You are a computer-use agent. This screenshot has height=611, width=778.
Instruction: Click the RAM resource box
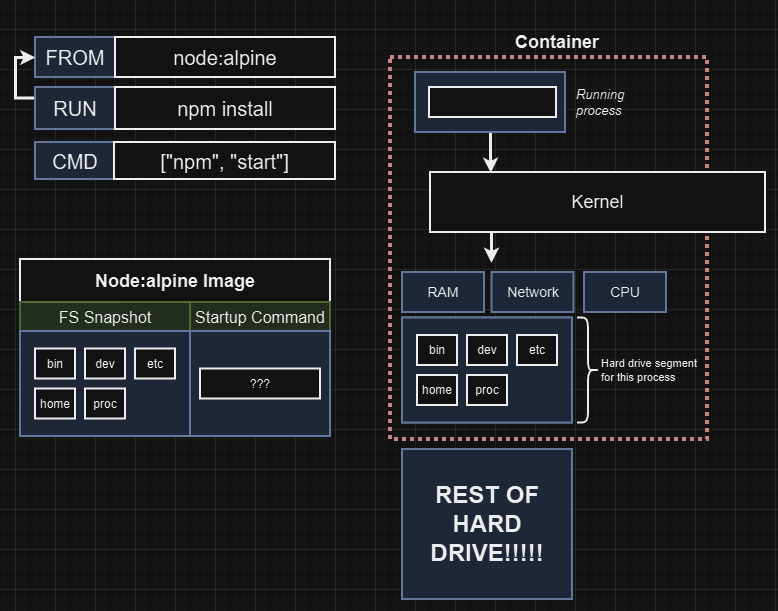pyautogui.click(x=443, y=292)
